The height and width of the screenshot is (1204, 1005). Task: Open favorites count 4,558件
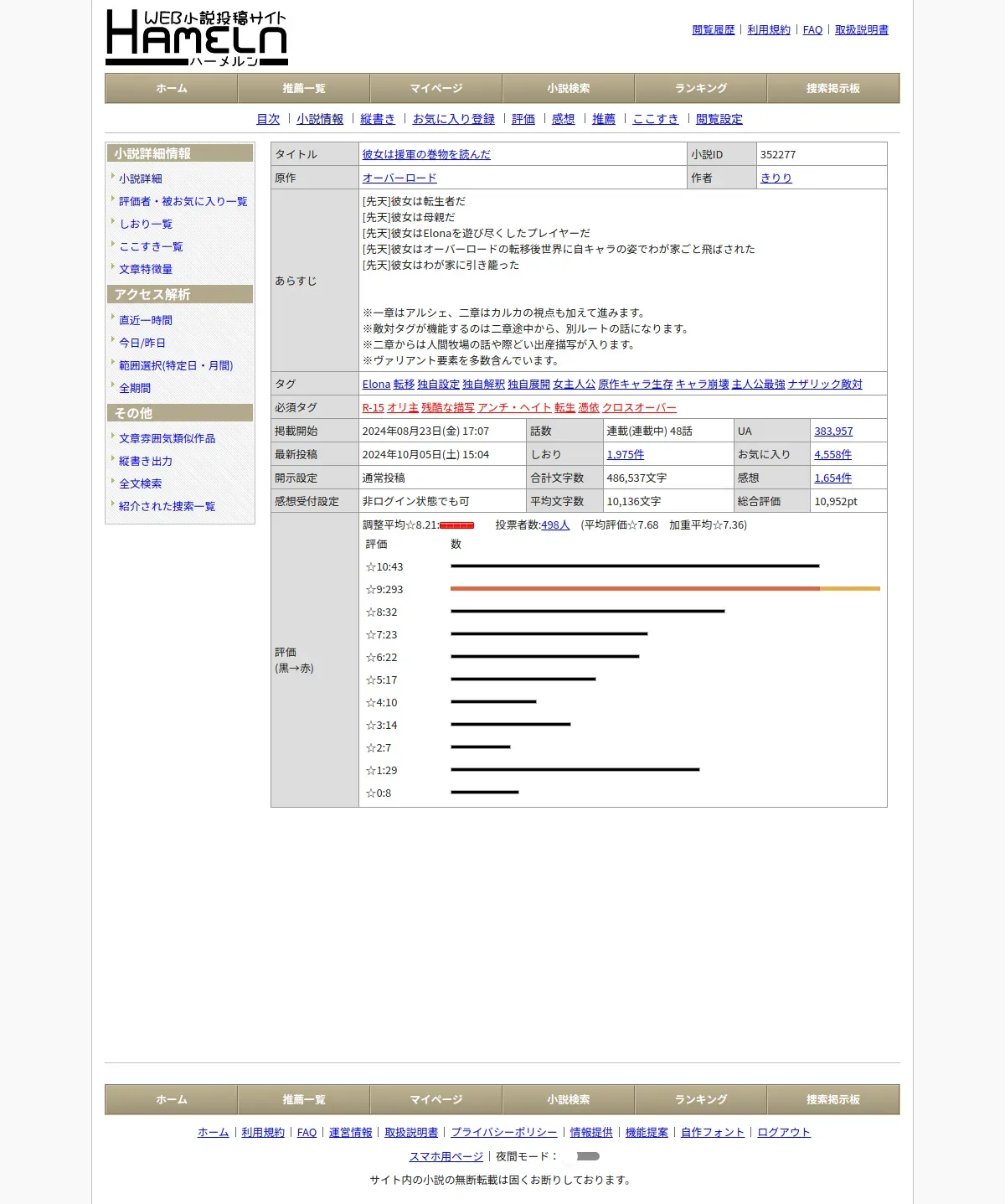(833, 454)
